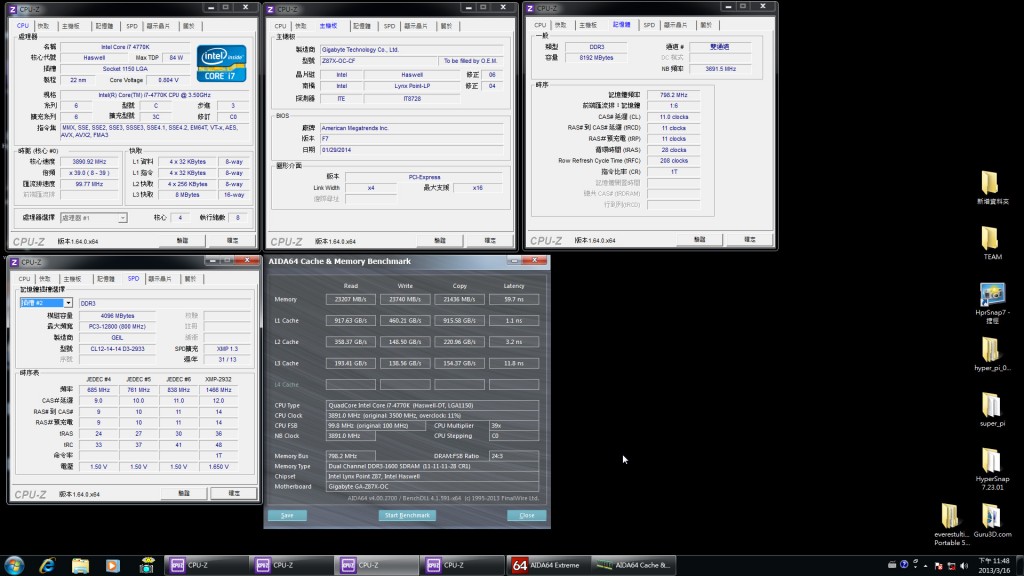Click the taskbar clock showing 11:48

click(993, 565)
